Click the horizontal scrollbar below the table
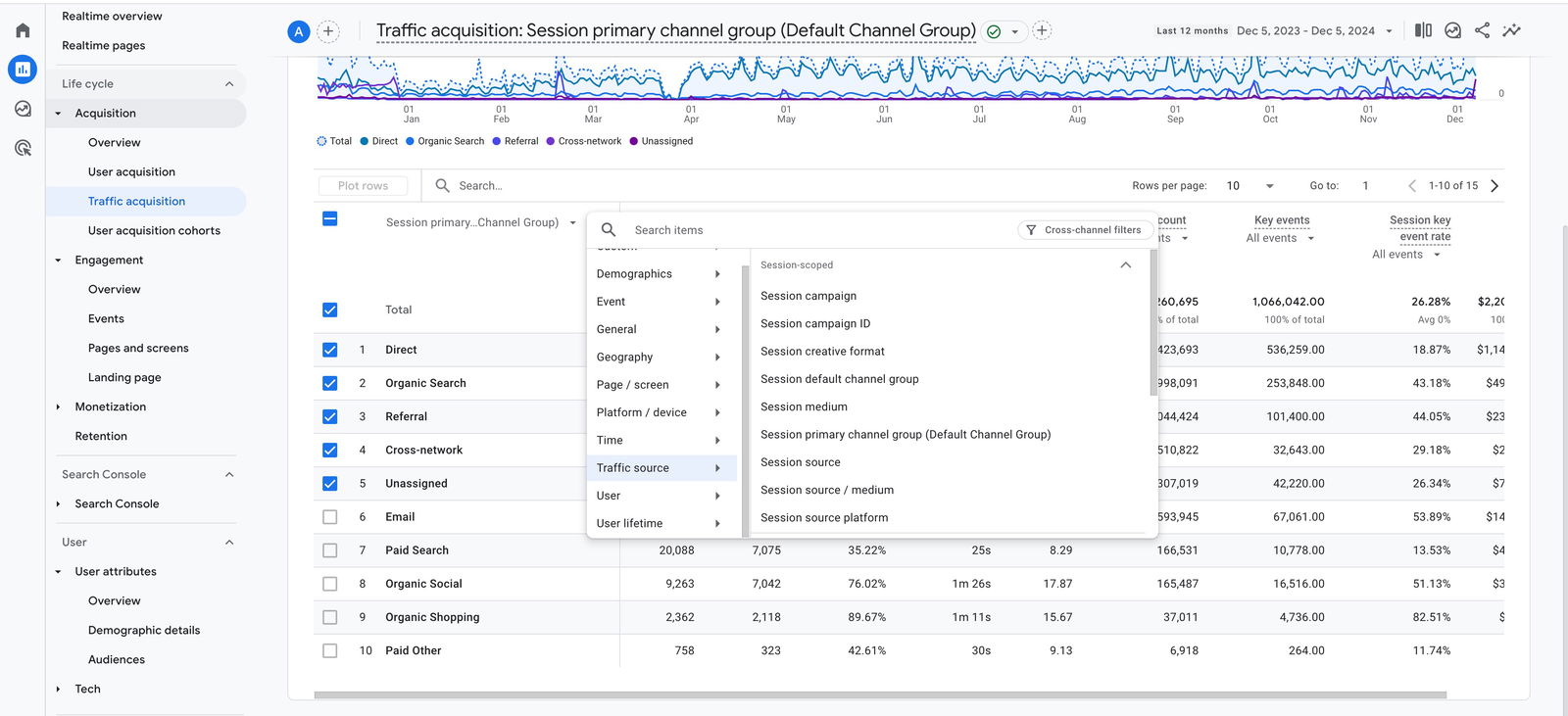The image size is (1568, 716). [879, 695]
